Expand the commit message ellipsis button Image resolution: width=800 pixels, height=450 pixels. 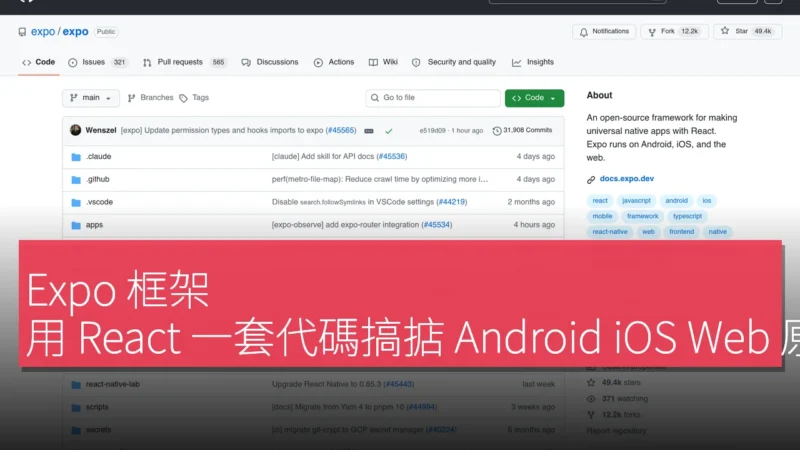pos(369,131)
